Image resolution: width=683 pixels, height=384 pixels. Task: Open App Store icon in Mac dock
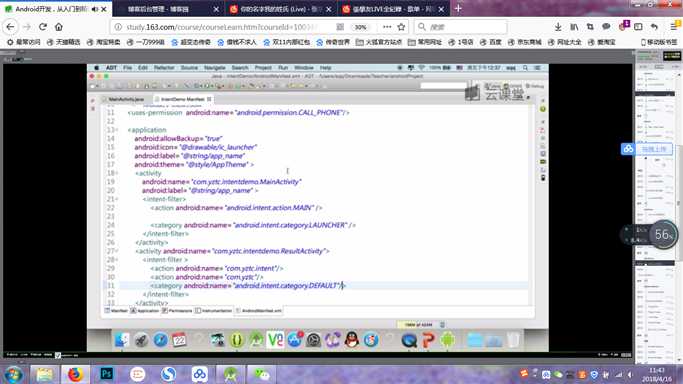(x=295, y=340)
